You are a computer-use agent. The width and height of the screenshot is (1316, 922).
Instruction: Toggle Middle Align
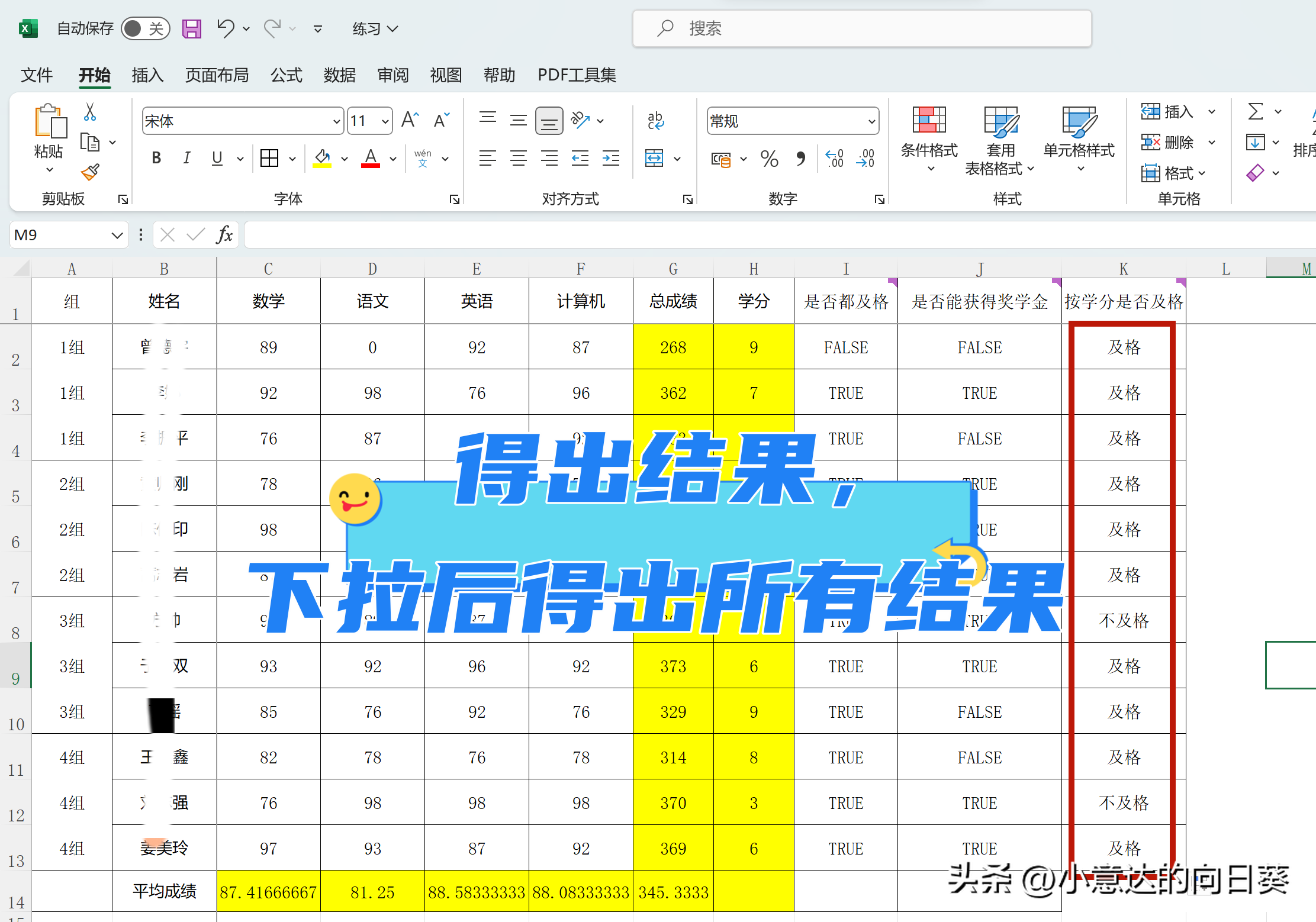coord(519,120)
